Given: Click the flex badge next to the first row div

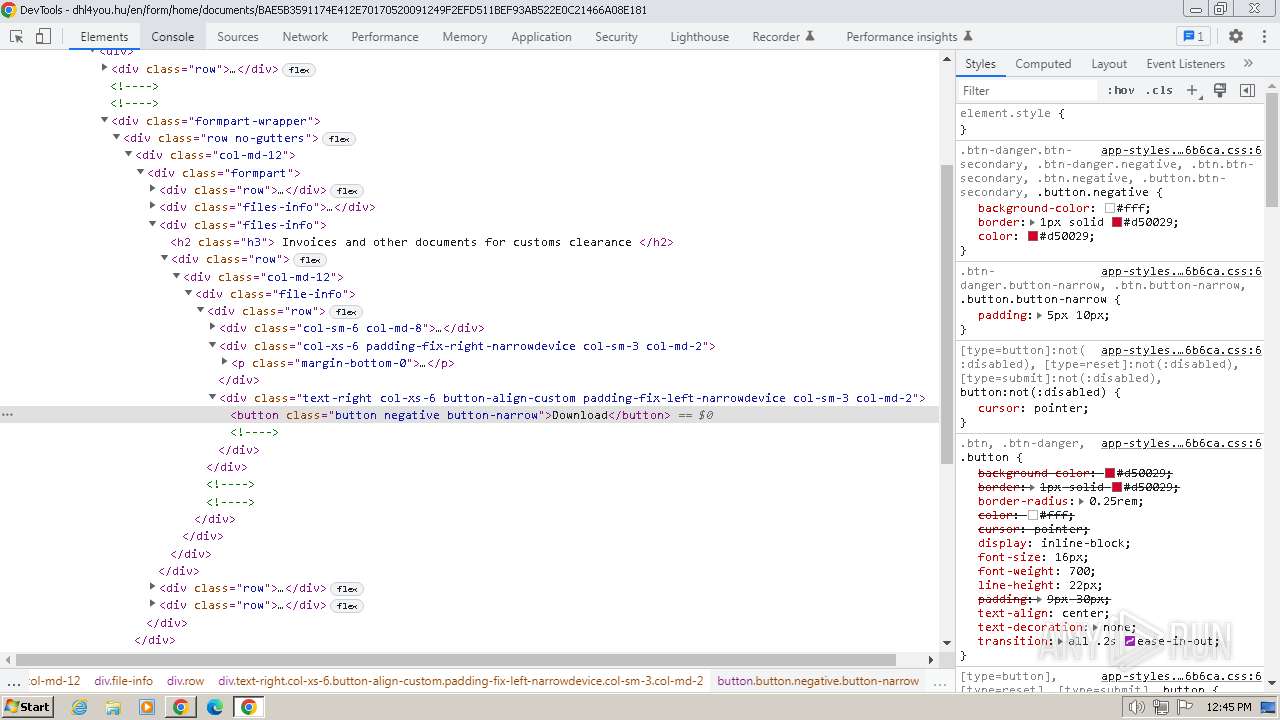Looking at the screenshot, I should pos(299,70).
